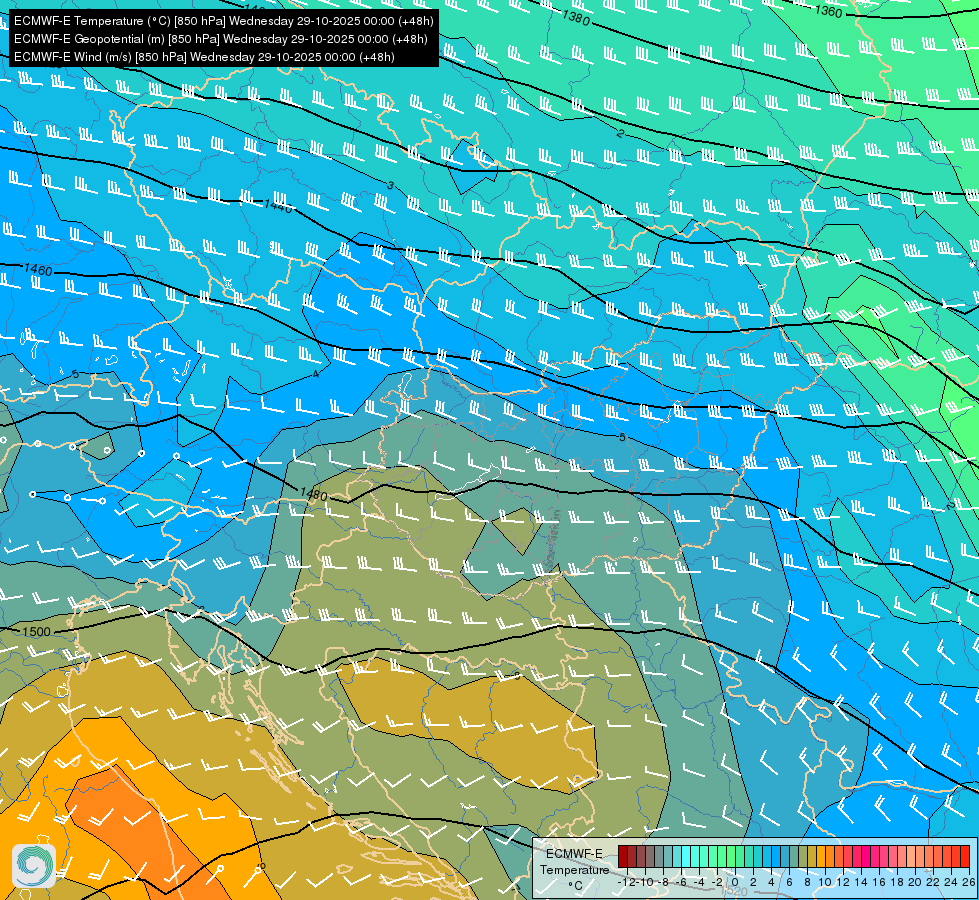The width and height of the screenshot is (979, 900).
Task: Click the 1380 geopotential contour label
Action: (576, 18)
